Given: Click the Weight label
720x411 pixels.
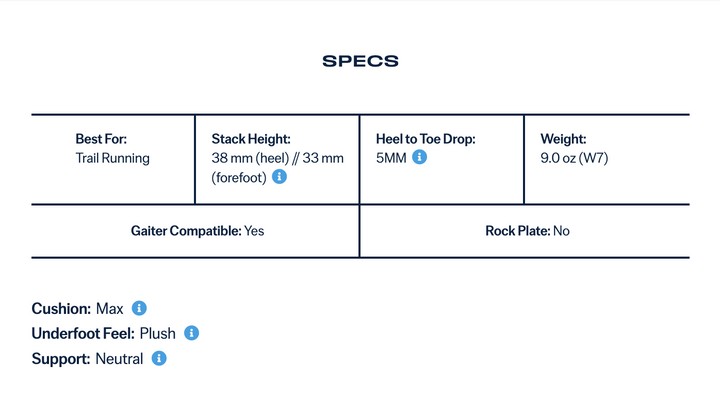Looking at the screenshot, I should click(563, 140).
